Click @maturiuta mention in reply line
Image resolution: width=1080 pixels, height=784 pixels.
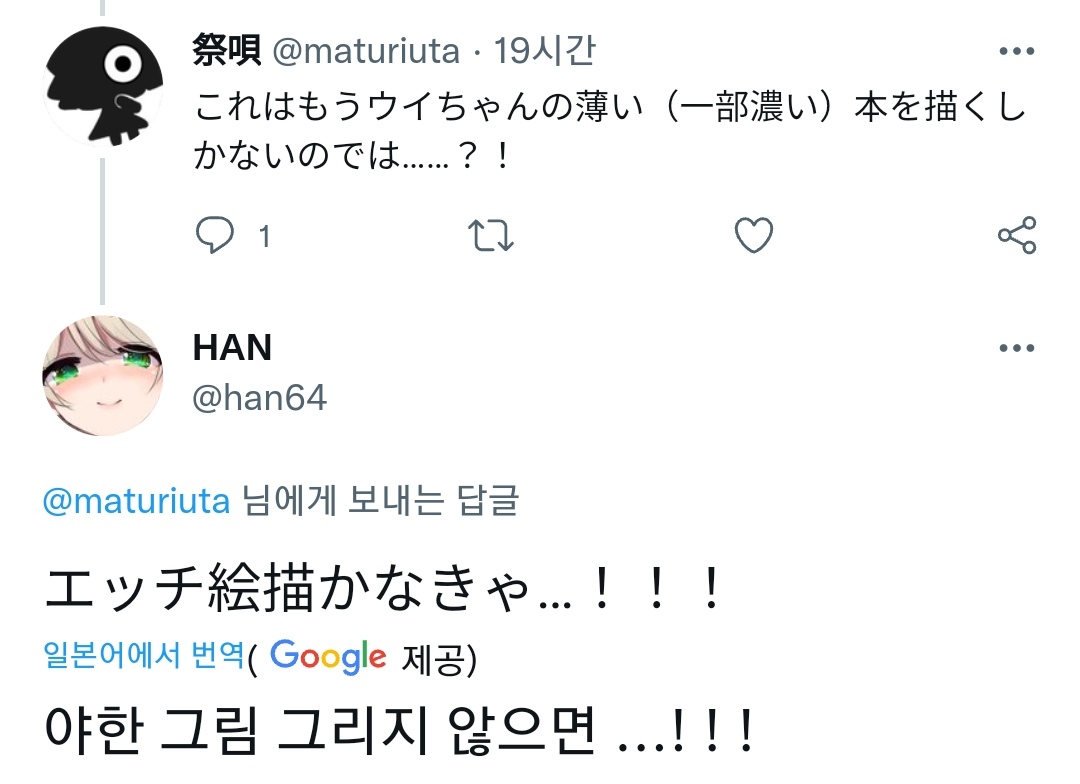(x=136, y=501)
